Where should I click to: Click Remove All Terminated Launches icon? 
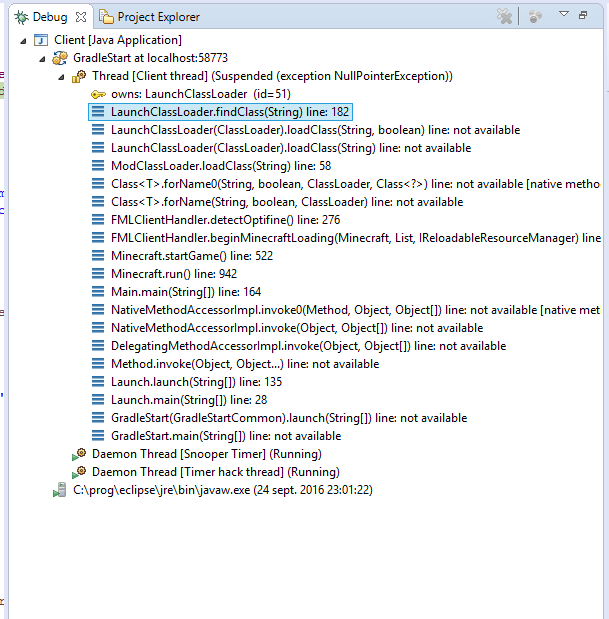pos(506,17)
